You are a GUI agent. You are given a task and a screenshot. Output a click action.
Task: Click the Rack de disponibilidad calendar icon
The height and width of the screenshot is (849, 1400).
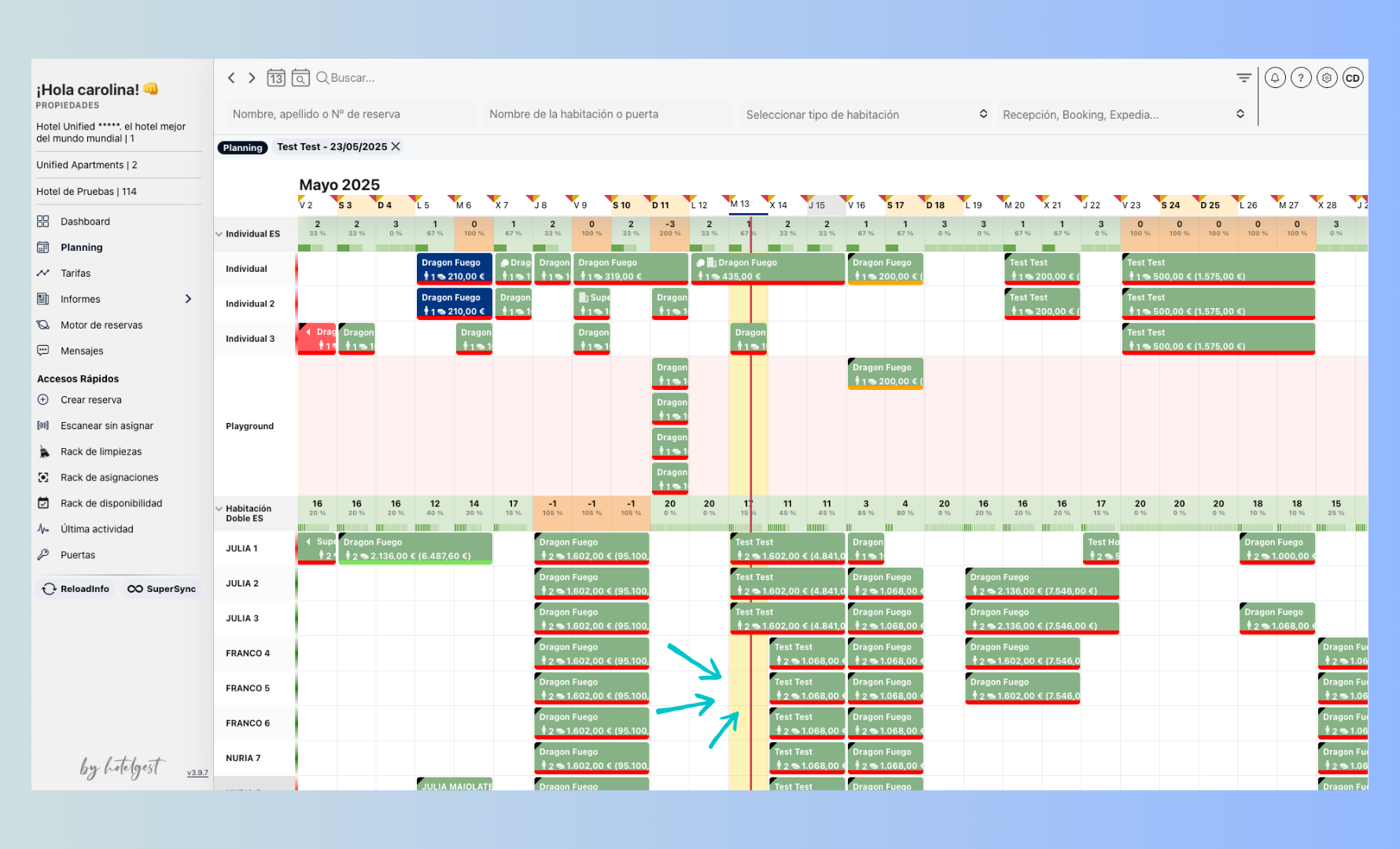[43, 503]
